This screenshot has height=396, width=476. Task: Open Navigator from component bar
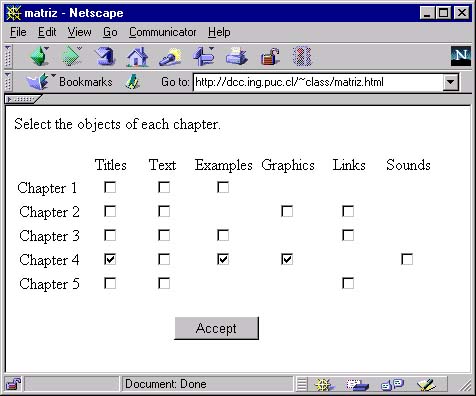(x=323, y=385)
